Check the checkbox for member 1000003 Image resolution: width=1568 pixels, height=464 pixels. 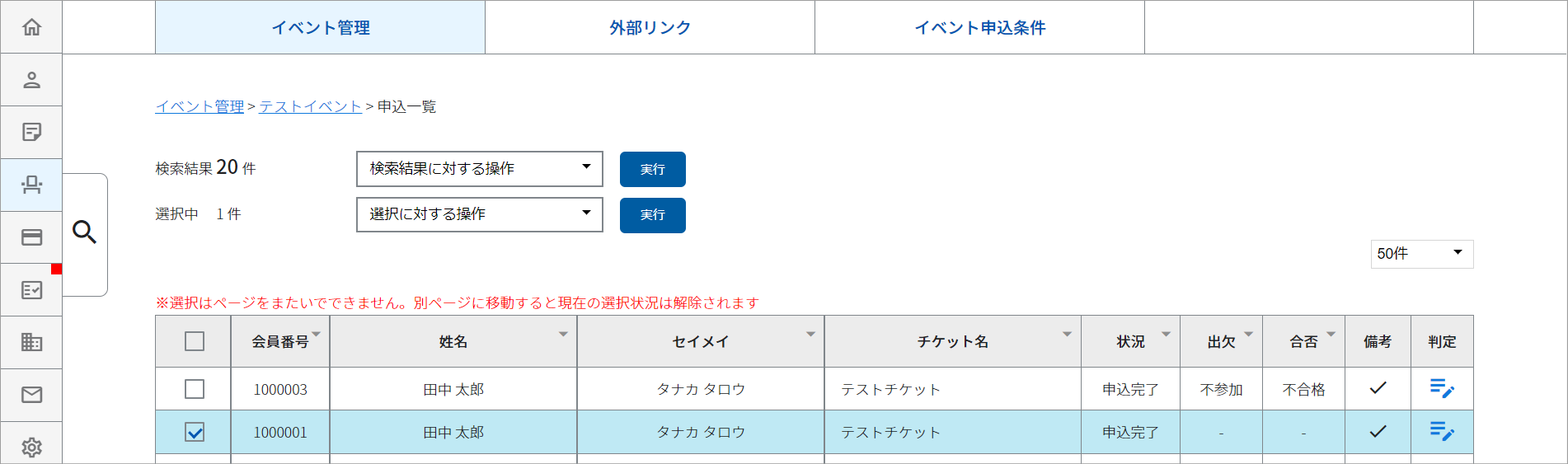[x=195, y=389]
